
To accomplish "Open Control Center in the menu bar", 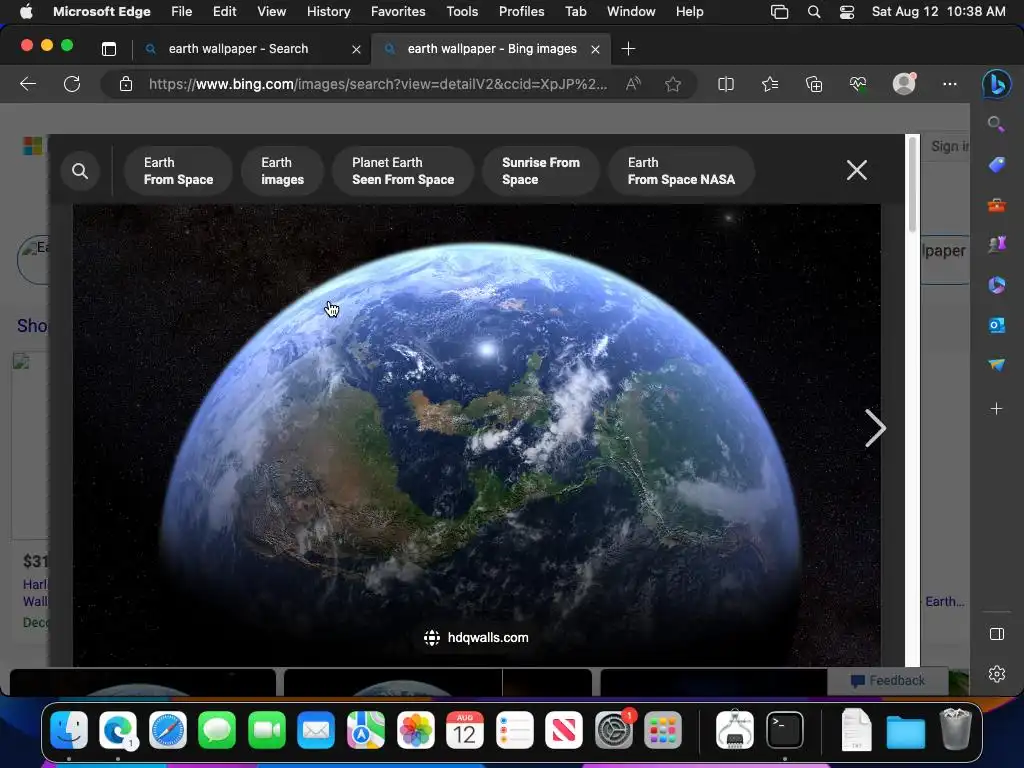I will click(x=847, y=12).
